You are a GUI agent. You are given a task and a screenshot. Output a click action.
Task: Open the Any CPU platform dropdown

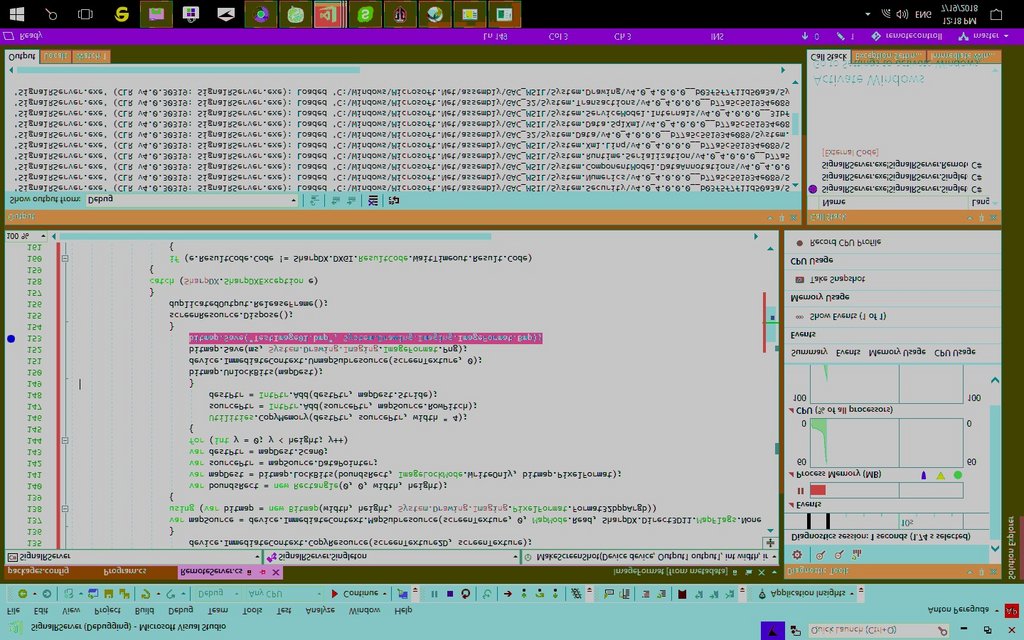(x=284, y=594)
